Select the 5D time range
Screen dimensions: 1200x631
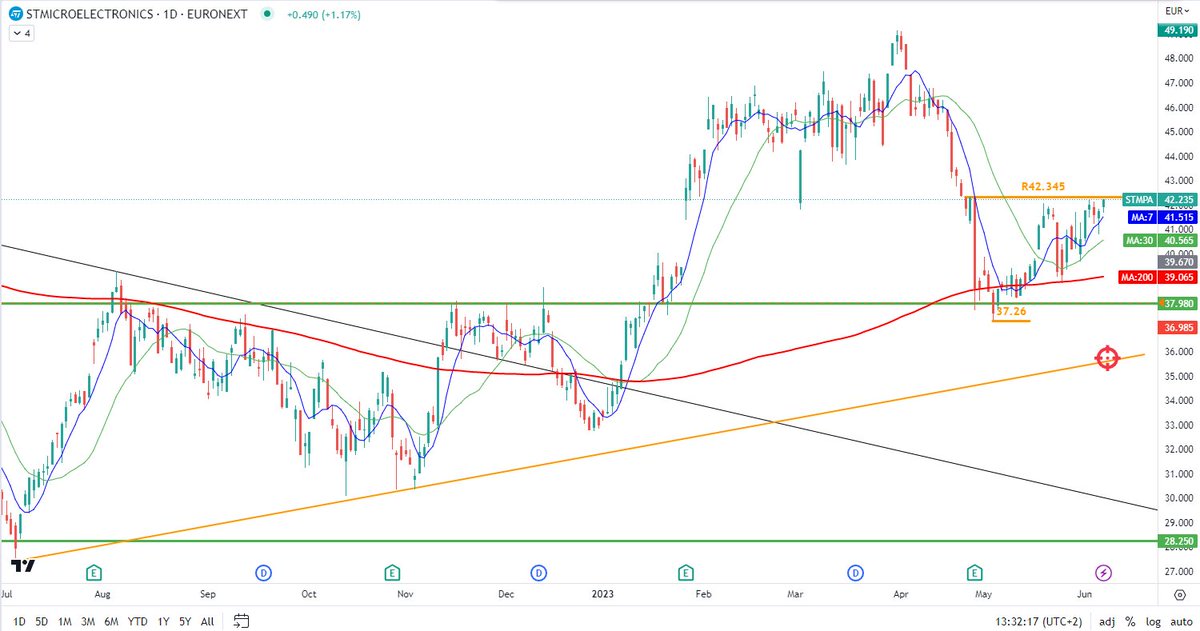click(x=41, y=621)
